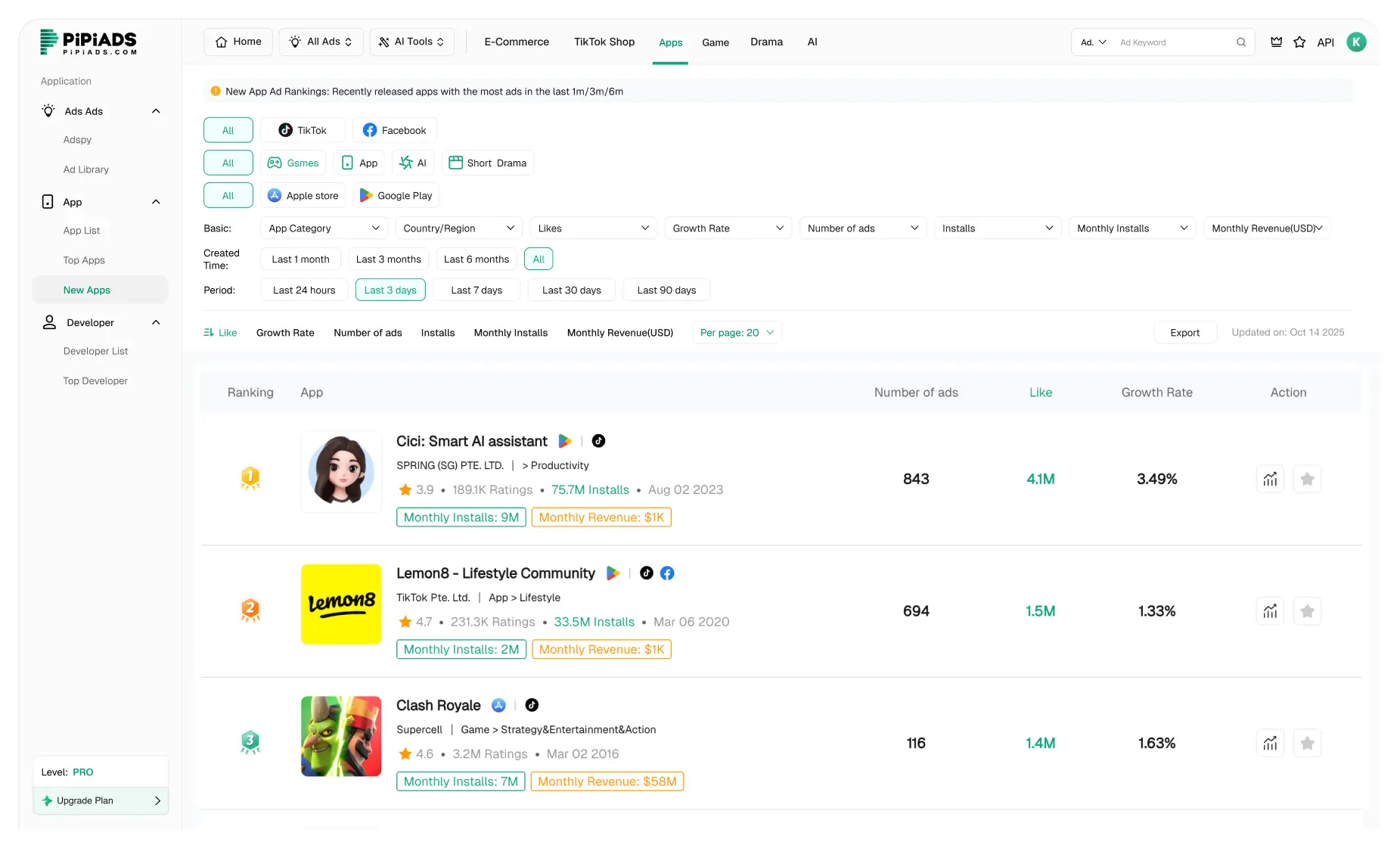The height and width of the screenshot is (848, 1400).
Task: Select Google Play store filter
Action: click(x=396, y=196)
